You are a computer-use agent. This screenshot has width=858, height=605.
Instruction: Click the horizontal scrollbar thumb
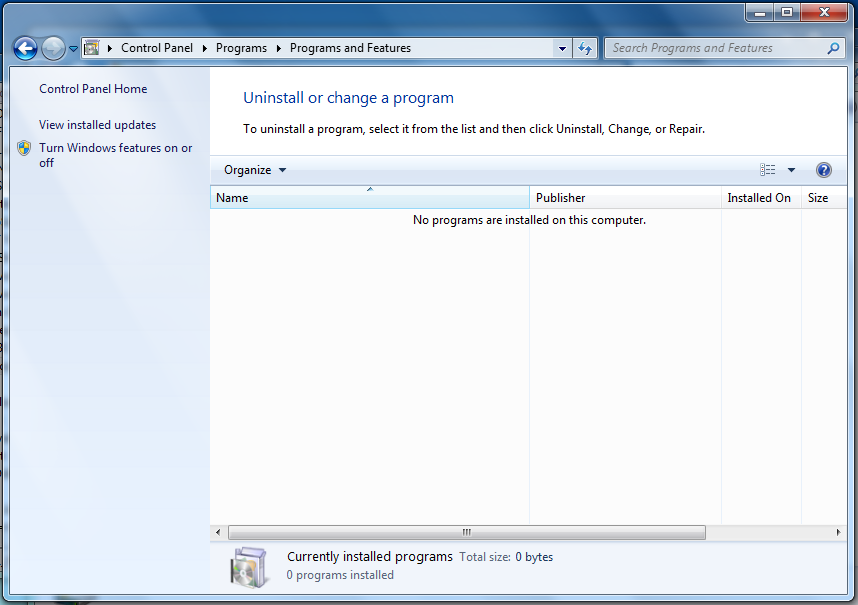coord(467,532)
